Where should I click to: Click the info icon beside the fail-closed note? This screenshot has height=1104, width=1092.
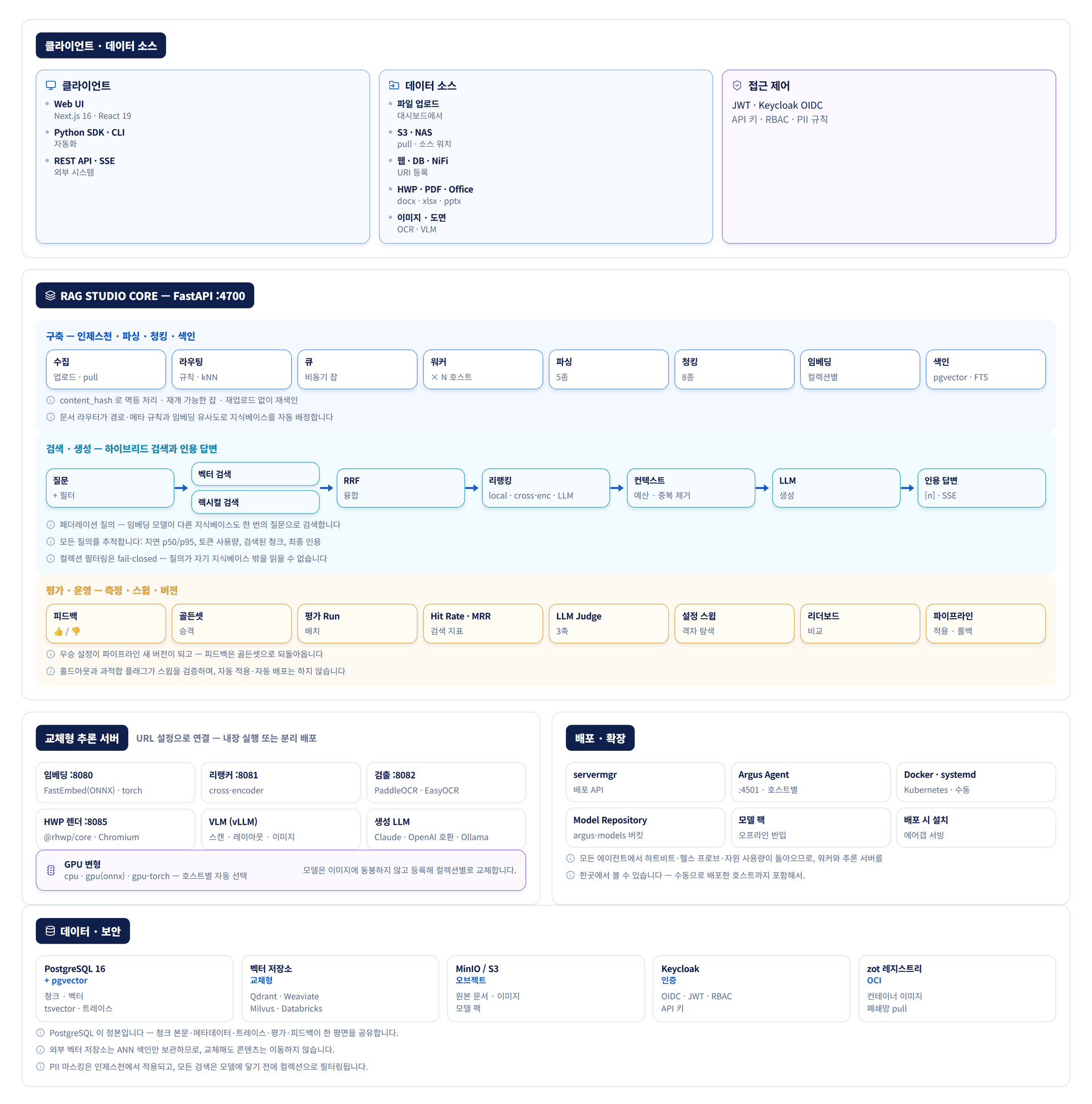pyautogui.click(x=50, y=559)
